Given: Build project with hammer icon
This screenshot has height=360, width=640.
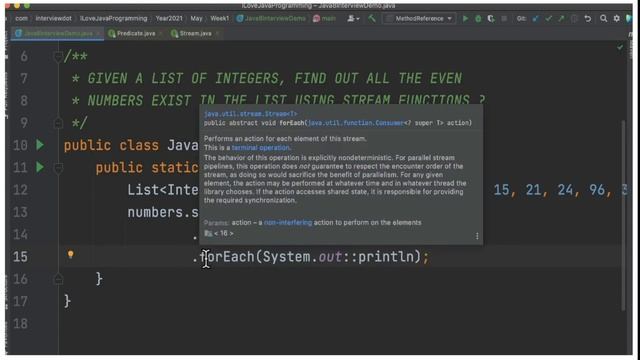Looking at the screenshot, I should pos(372,18).
